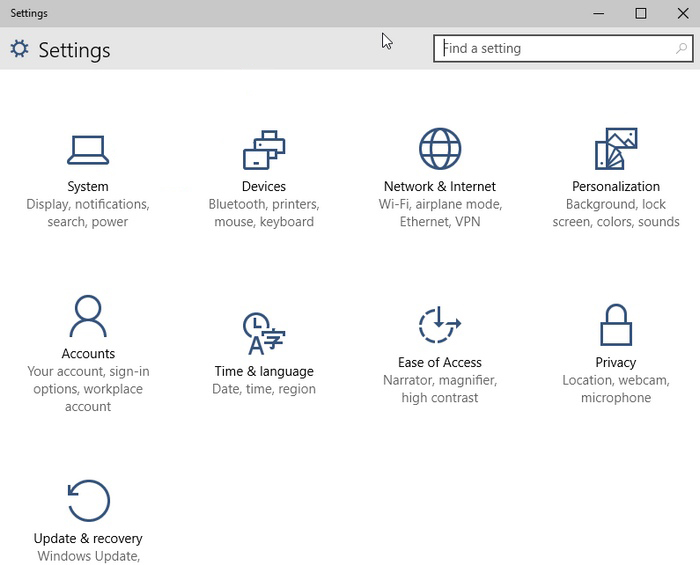Click 'Date, time, region' description
700x565 pixels.
coord(264,389)
